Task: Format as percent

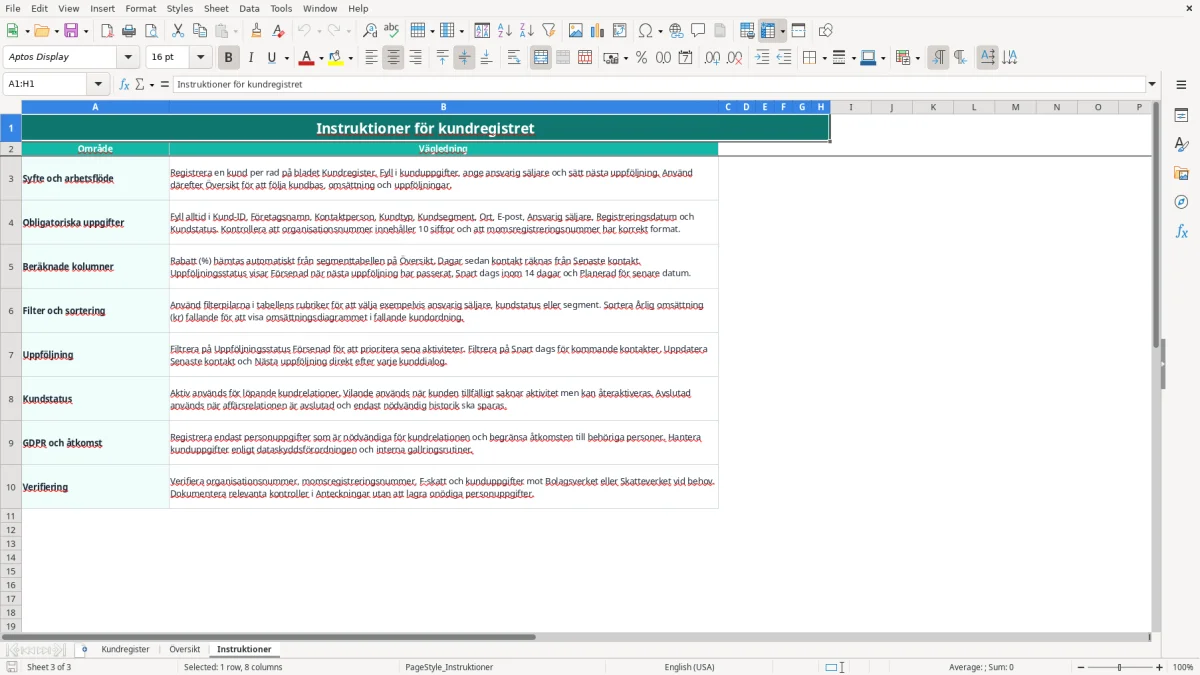Action: pos(641,58)
